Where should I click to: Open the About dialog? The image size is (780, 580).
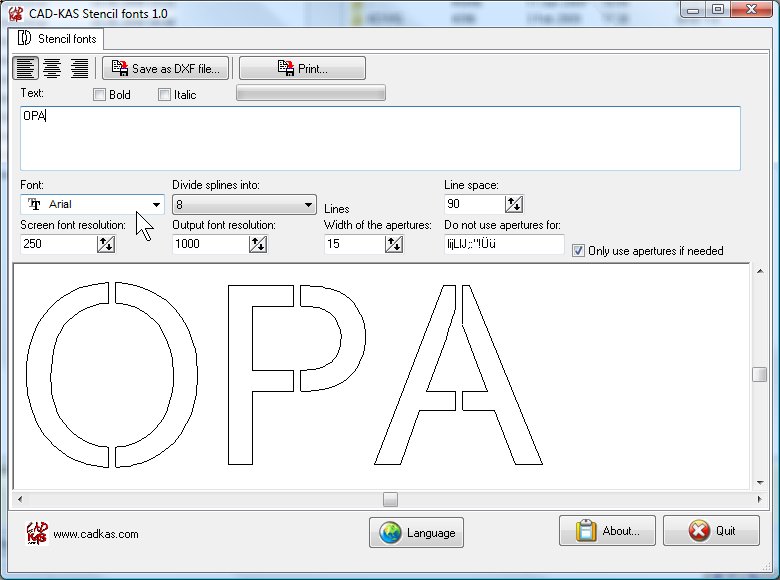coord(607,531)
